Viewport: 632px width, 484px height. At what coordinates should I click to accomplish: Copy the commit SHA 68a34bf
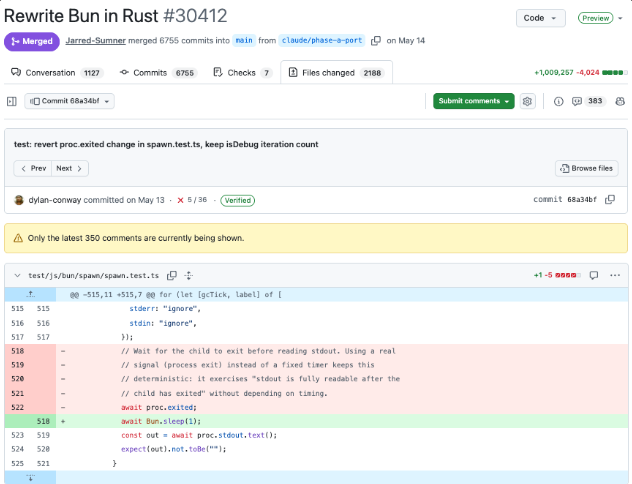point(610,199)
